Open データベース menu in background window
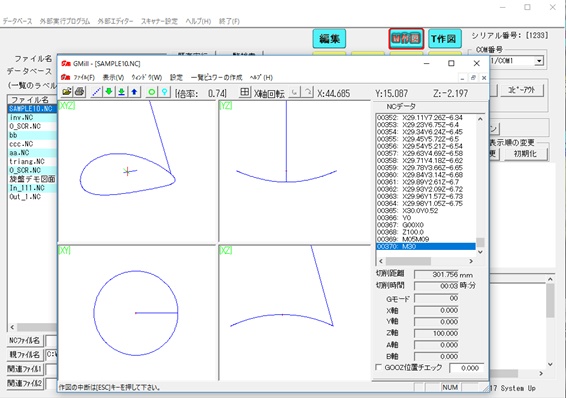567x398 pixels. tap(17, 21)
